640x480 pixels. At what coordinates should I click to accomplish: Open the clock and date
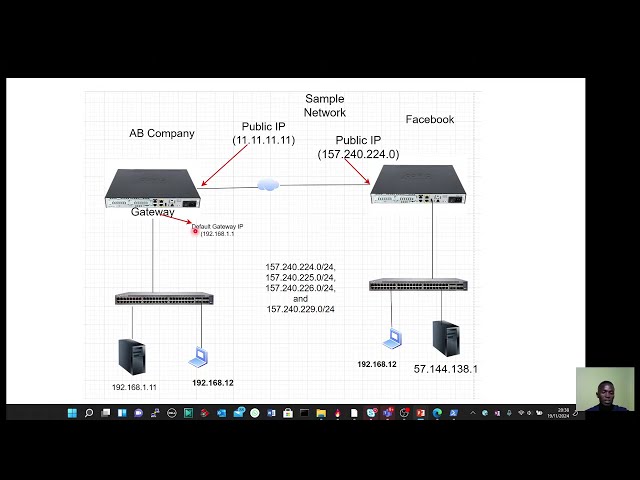[558, 413]
